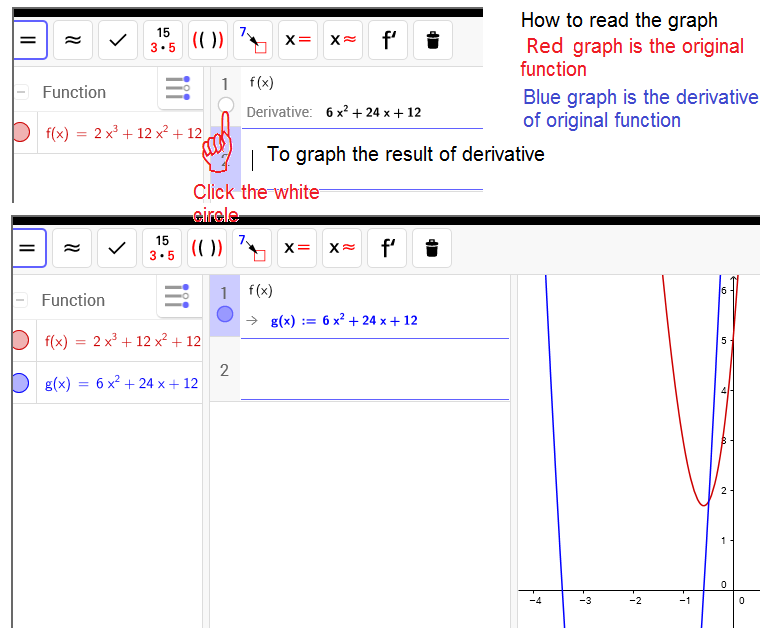
Task: Click the Derivative f′ tool in lower toolbar
Action: (x=388, y=248)
